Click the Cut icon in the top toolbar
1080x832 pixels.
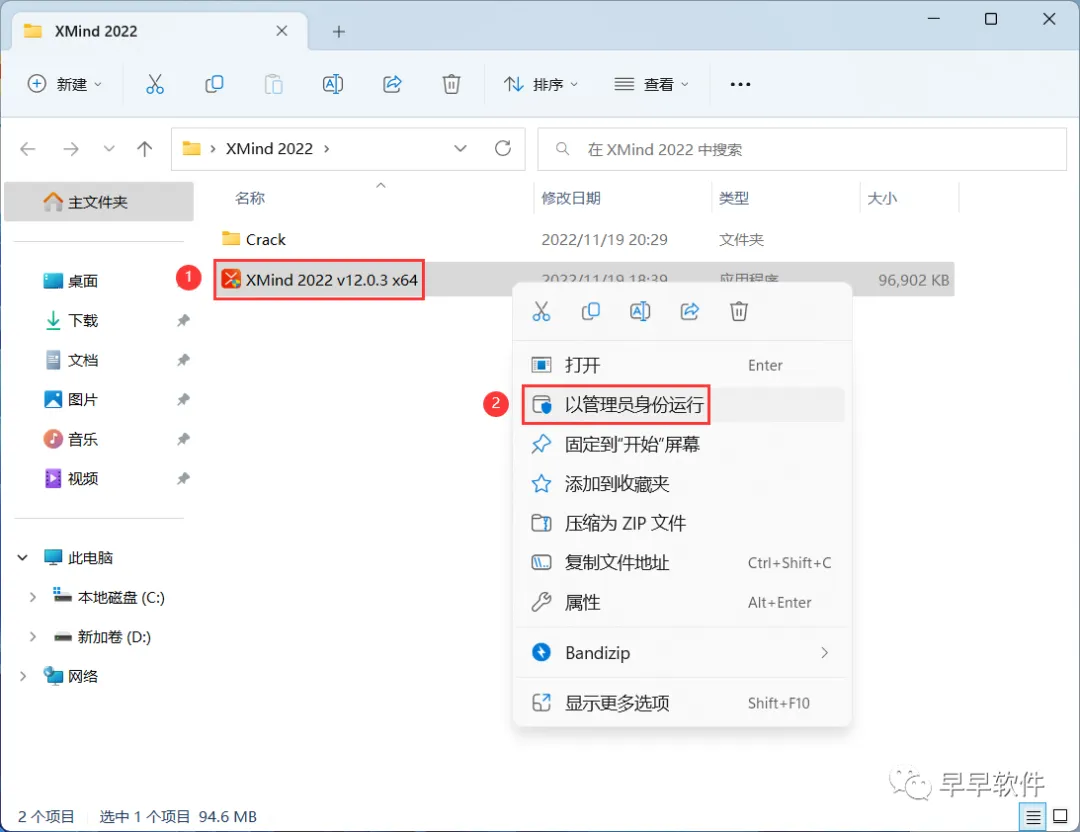click(x=155, y=84)
